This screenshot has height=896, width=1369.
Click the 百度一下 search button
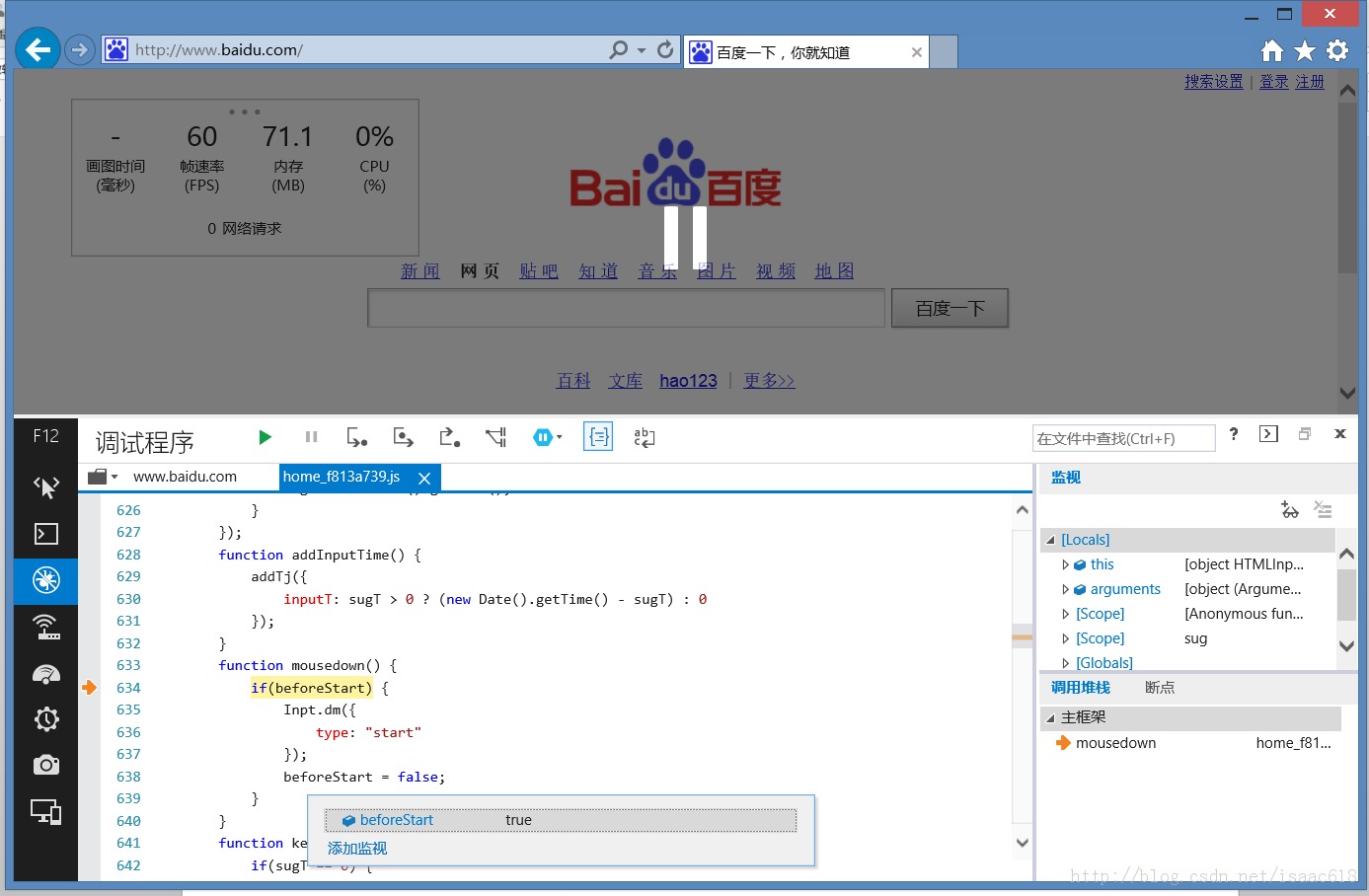[x=950, y=308]
